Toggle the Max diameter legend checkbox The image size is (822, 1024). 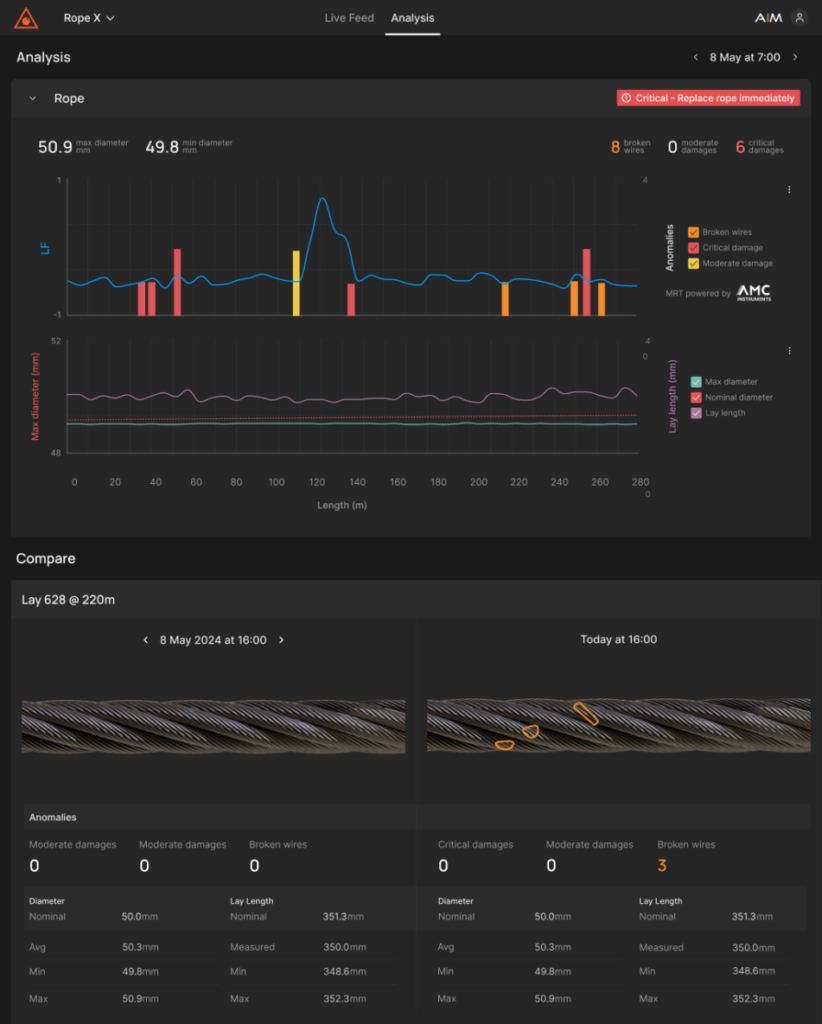point(696,382)
